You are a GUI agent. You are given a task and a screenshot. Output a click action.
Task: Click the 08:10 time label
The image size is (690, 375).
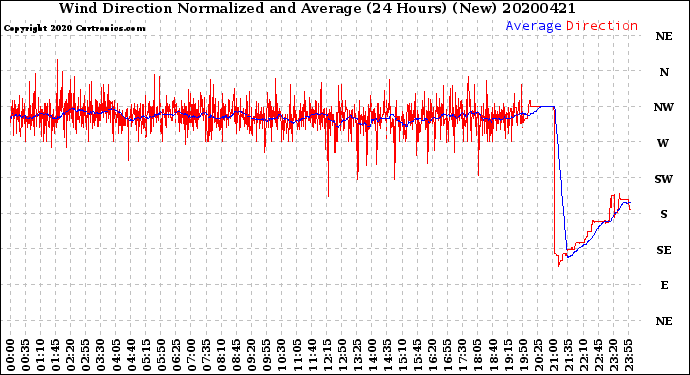(222, 355)
